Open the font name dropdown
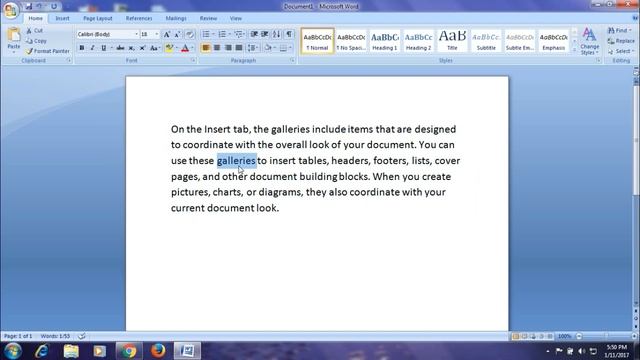640x360 pixels. click(x=136, y=34)
